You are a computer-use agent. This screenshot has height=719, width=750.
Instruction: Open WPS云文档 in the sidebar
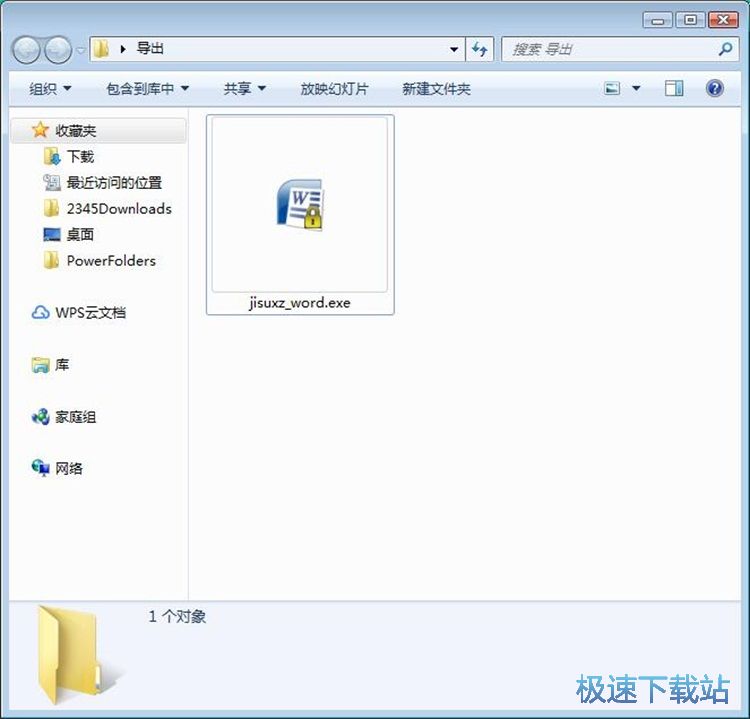point(91,312)
